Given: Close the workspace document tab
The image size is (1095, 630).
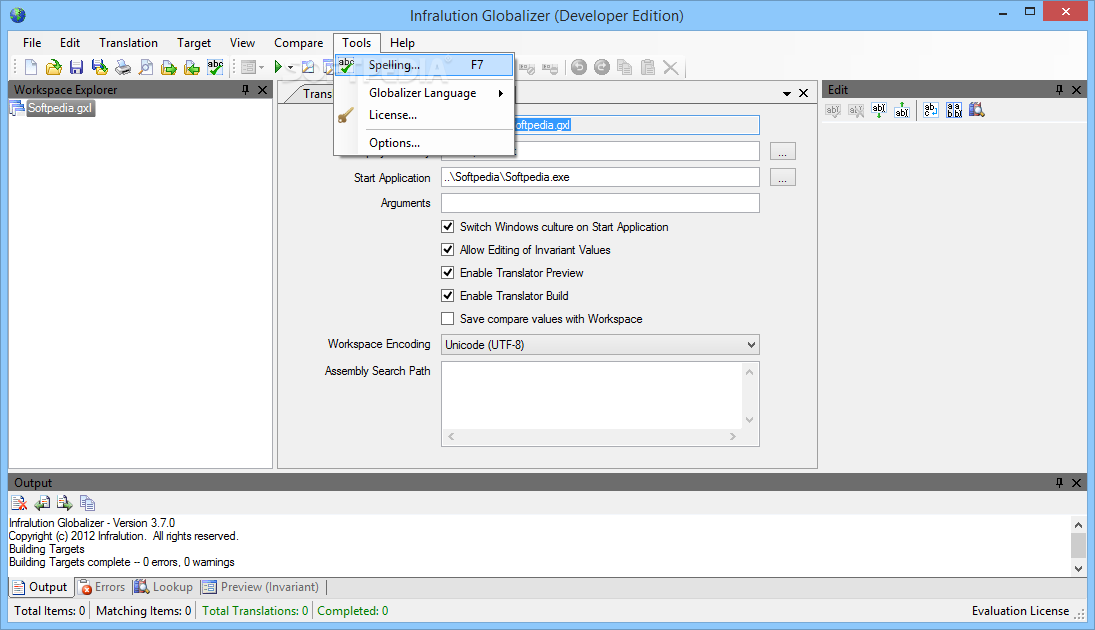Looking at the screenshot, I should (804, 93).
